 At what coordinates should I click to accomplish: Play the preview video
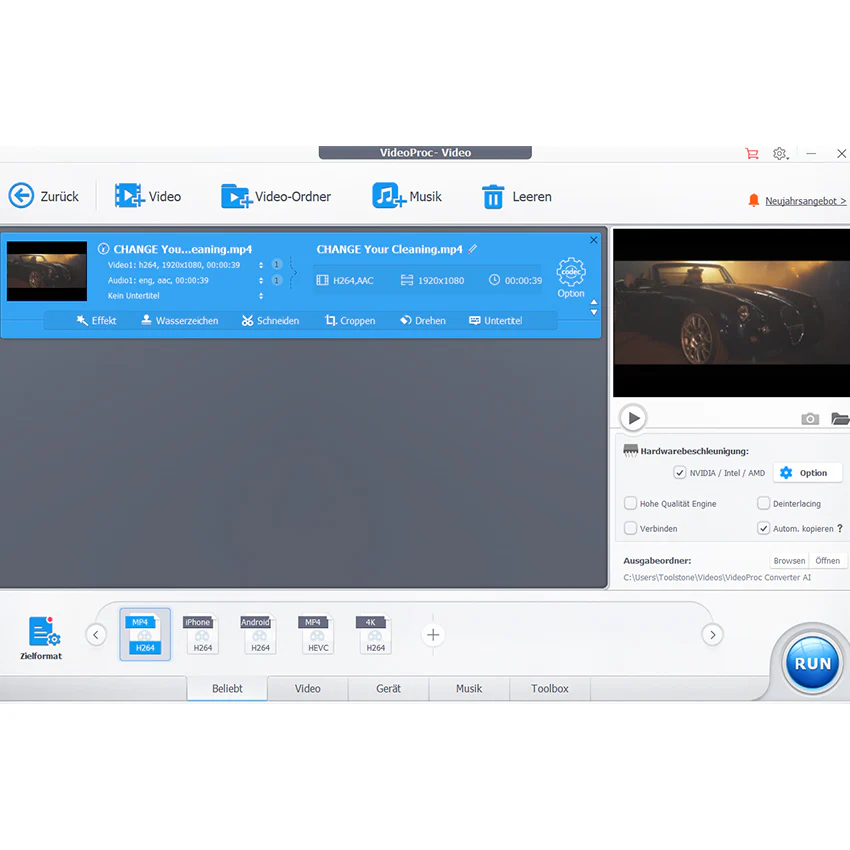click(x=633, y=418)
